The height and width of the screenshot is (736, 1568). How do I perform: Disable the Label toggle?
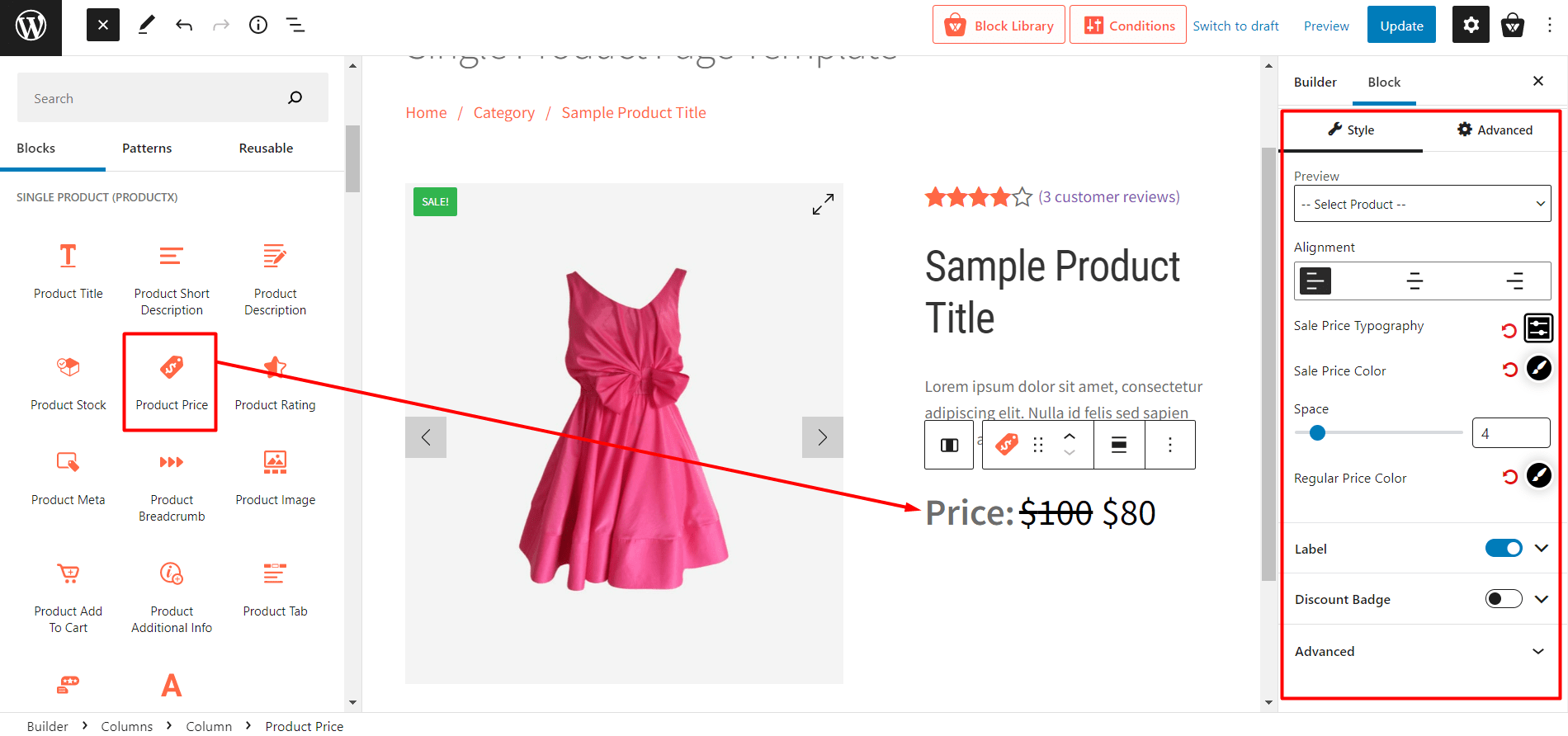(x=1503, y=548)
